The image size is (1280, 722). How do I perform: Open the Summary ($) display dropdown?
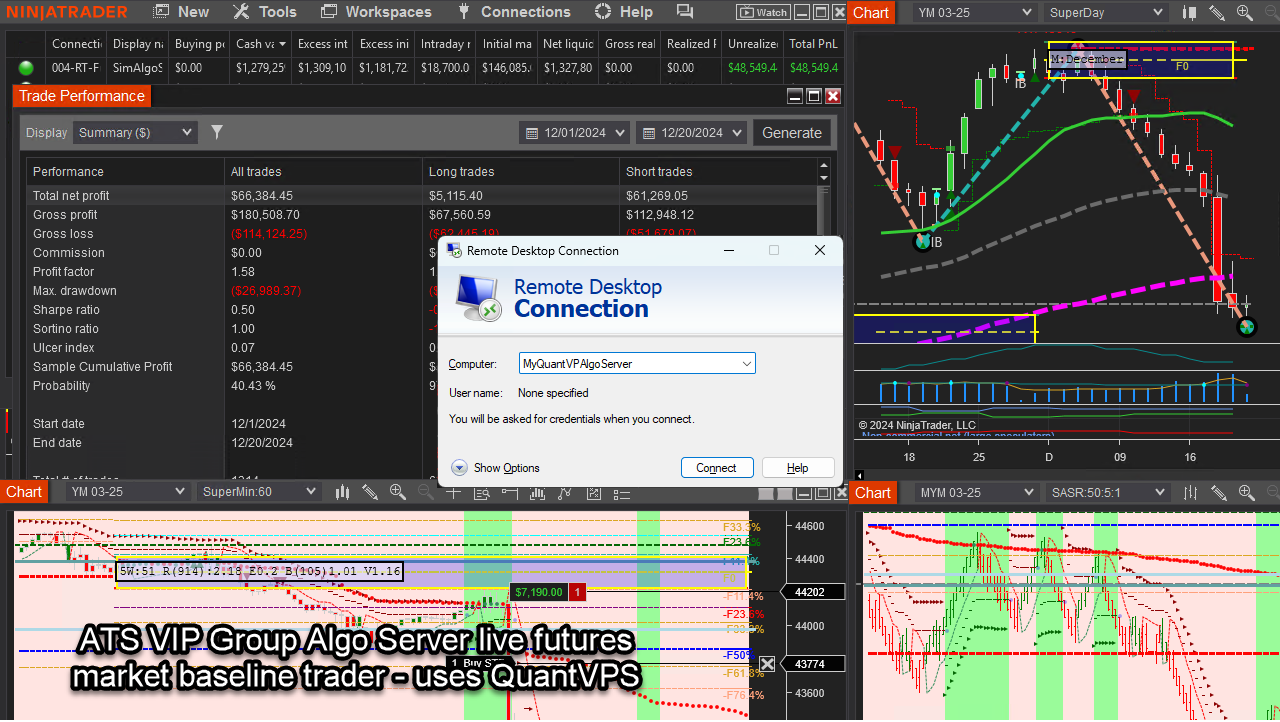135,132
